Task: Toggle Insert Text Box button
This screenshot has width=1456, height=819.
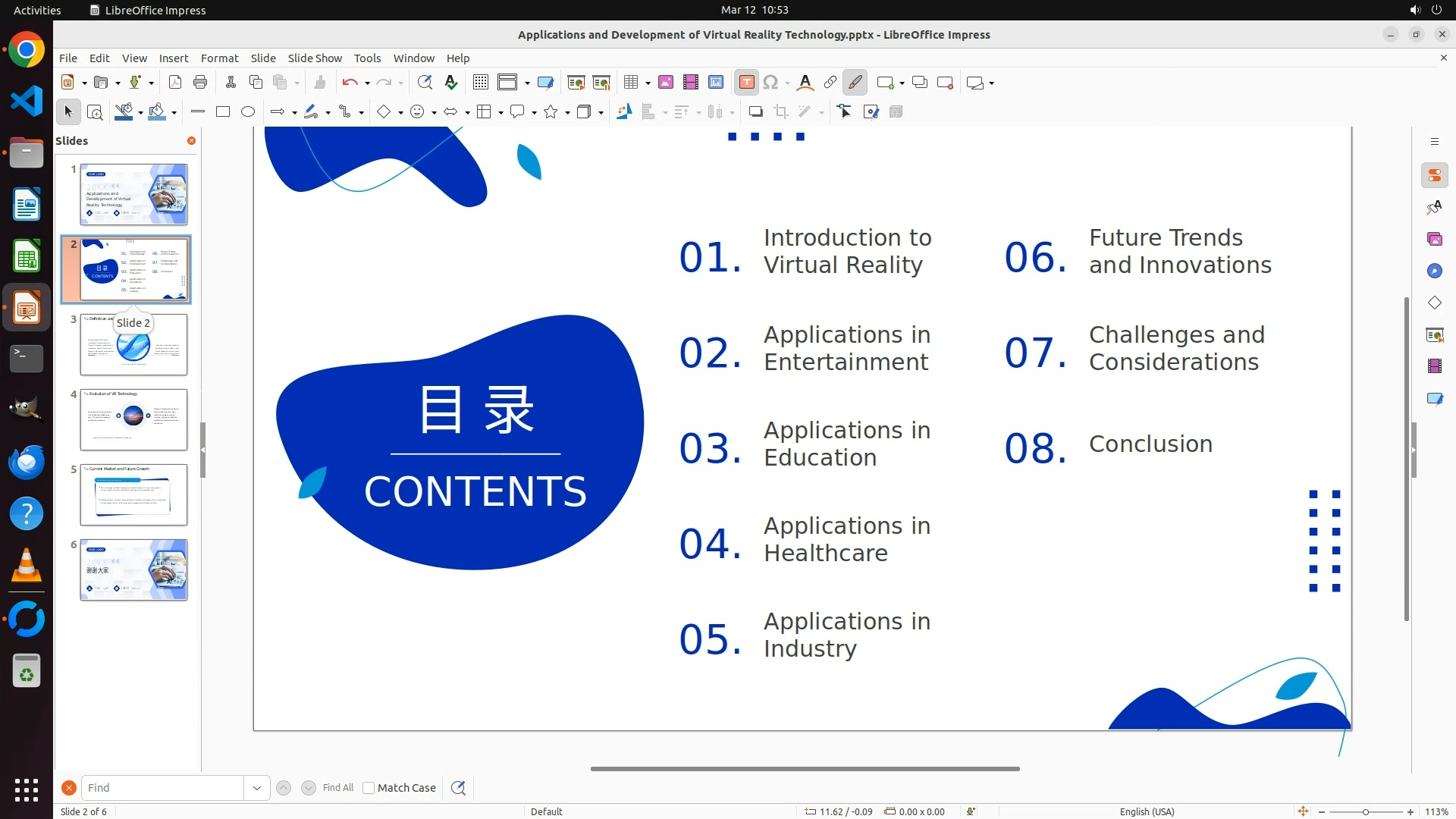Action: (746, 83)
